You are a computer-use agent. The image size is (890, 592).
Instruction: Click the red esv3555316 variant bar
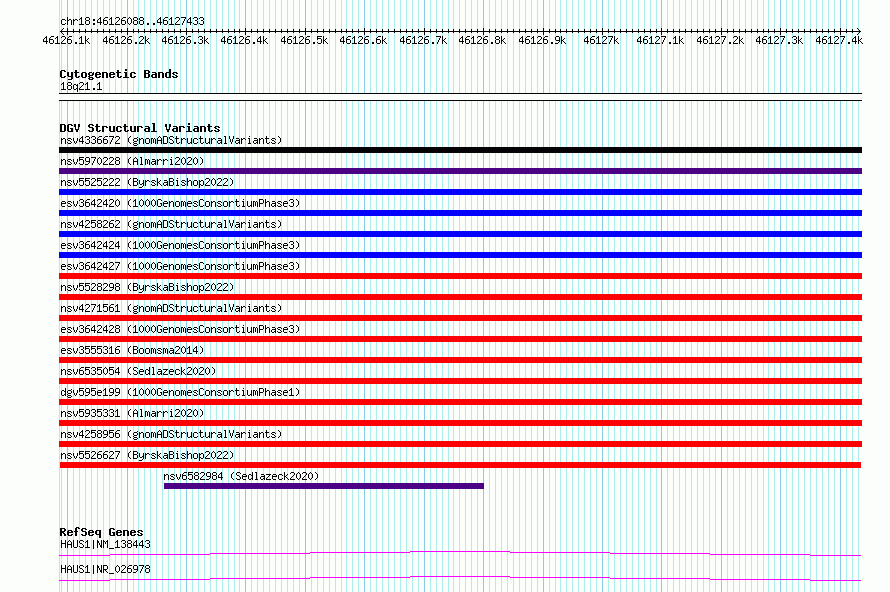[x=460, y=360]
